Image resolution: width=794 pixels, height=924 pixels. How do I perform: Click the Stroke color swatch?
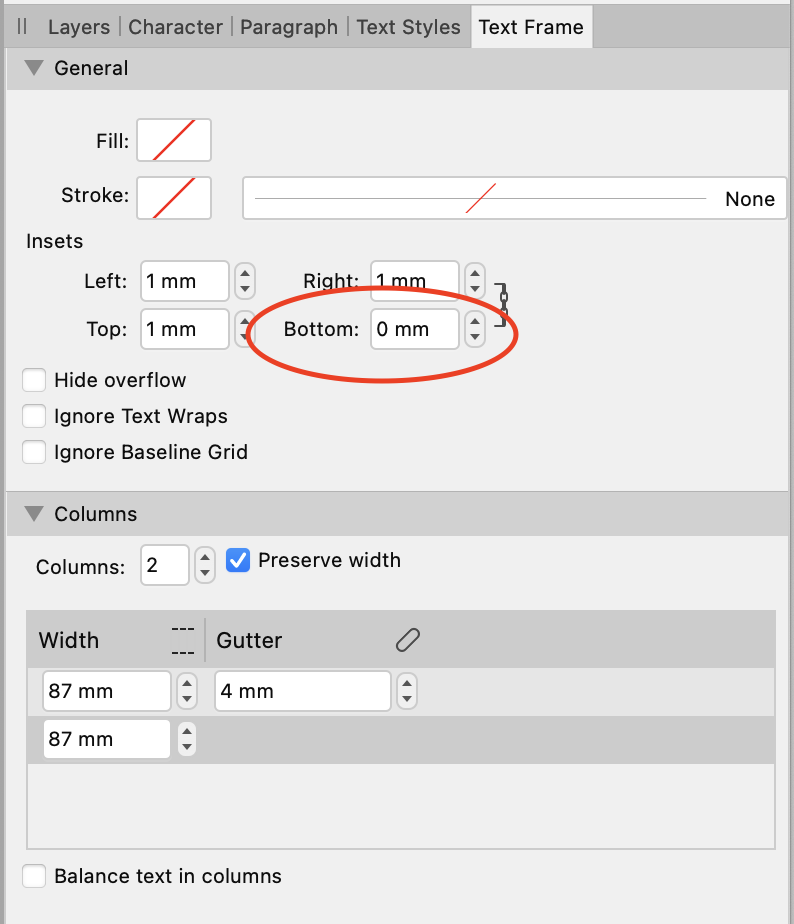coord(174,197)
